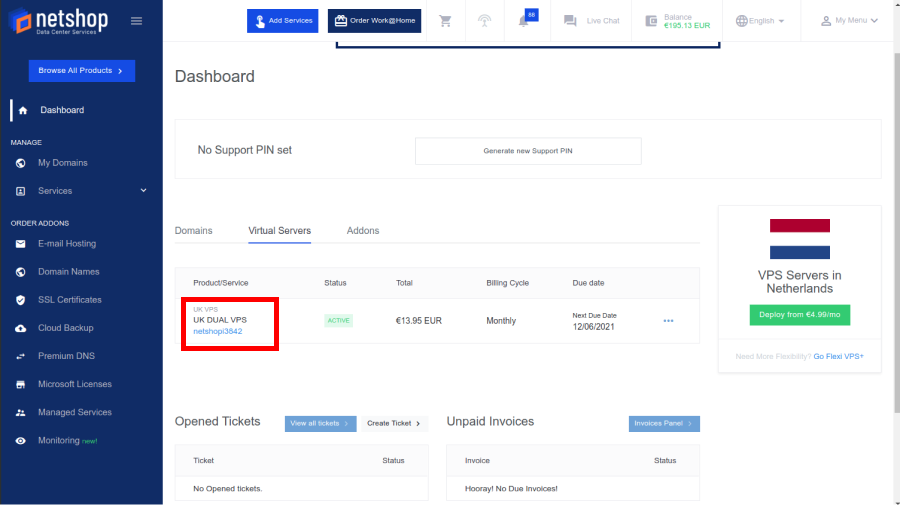
Task: Open Premium DNS in the sidebar
Action: coord(67,356)
